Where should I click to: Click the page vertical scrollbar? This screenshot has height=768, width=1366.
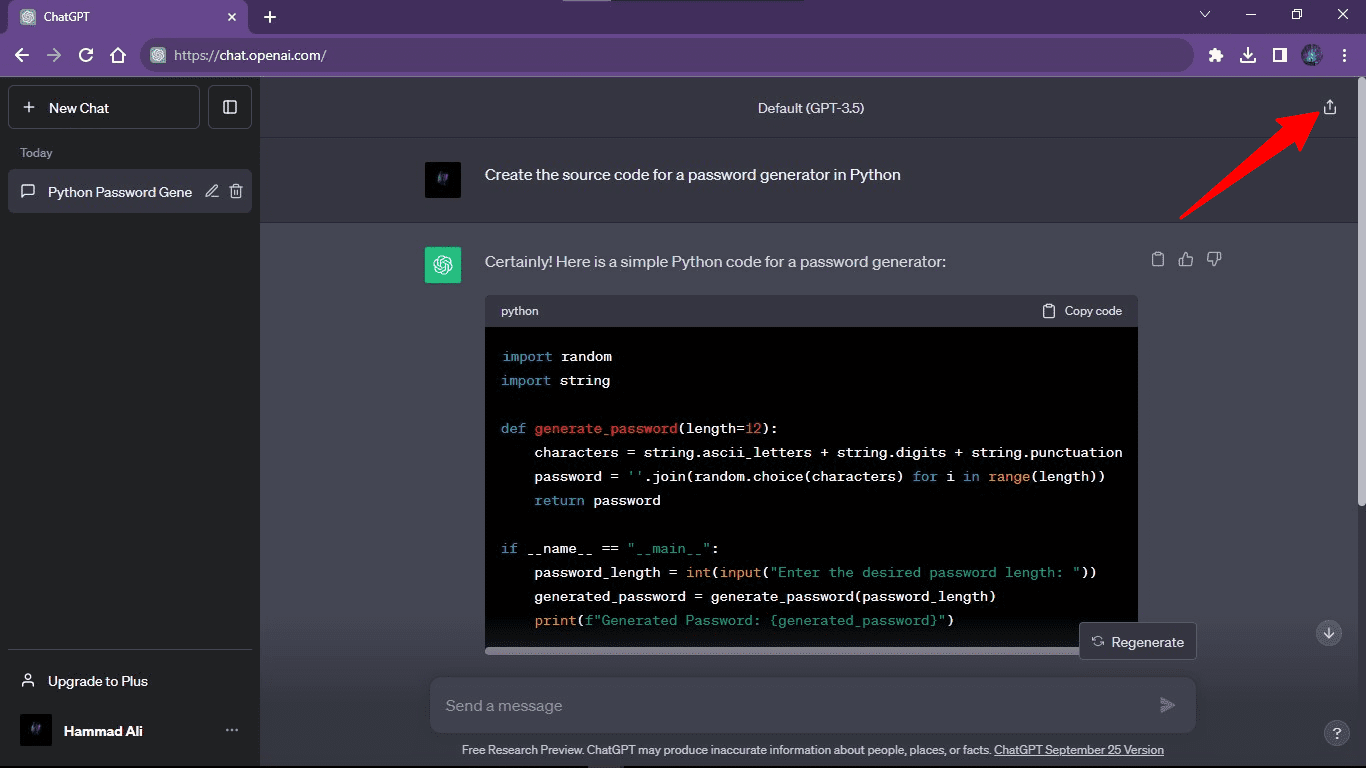(1360, 290)
